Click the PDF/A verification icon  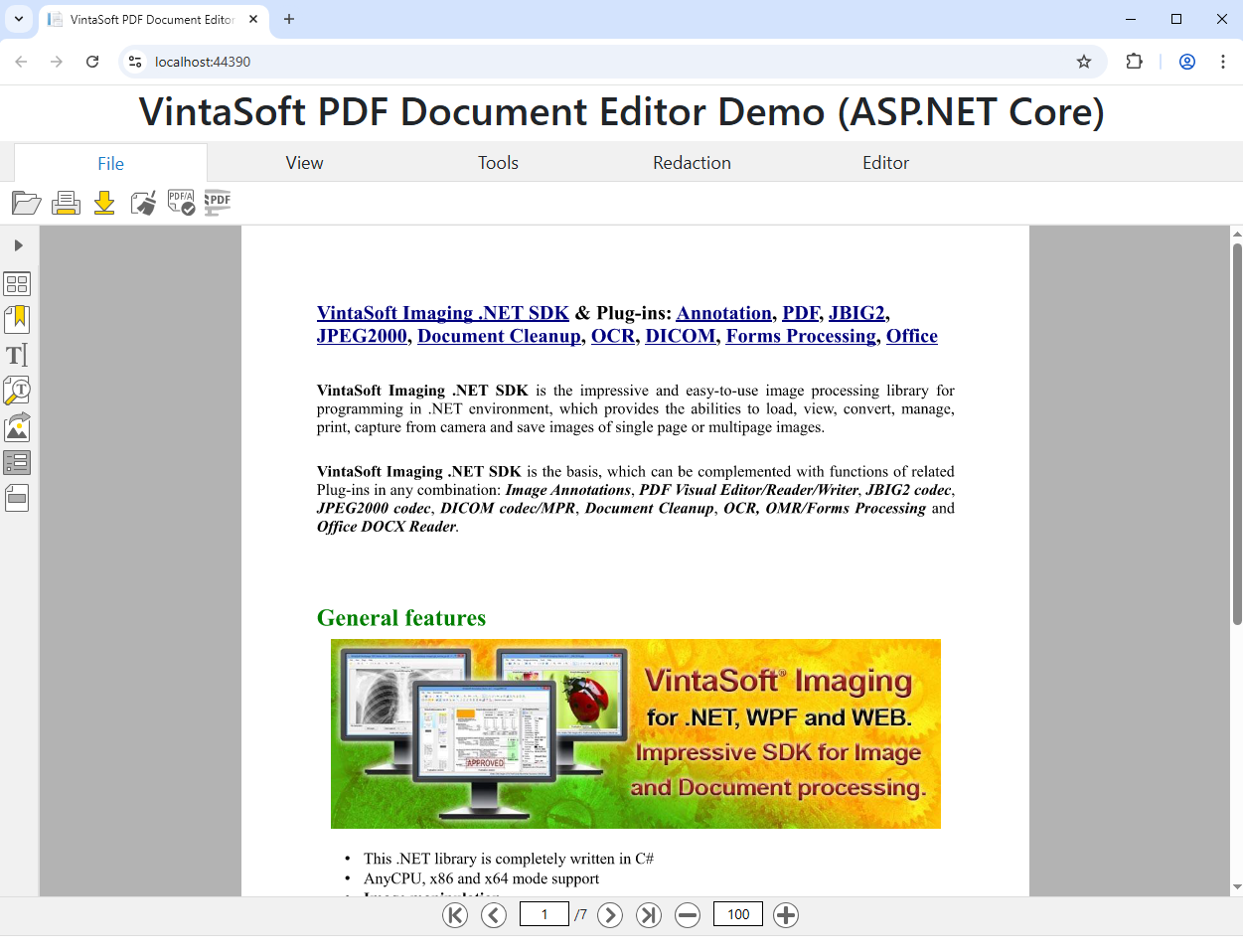(x=181, y=203)
